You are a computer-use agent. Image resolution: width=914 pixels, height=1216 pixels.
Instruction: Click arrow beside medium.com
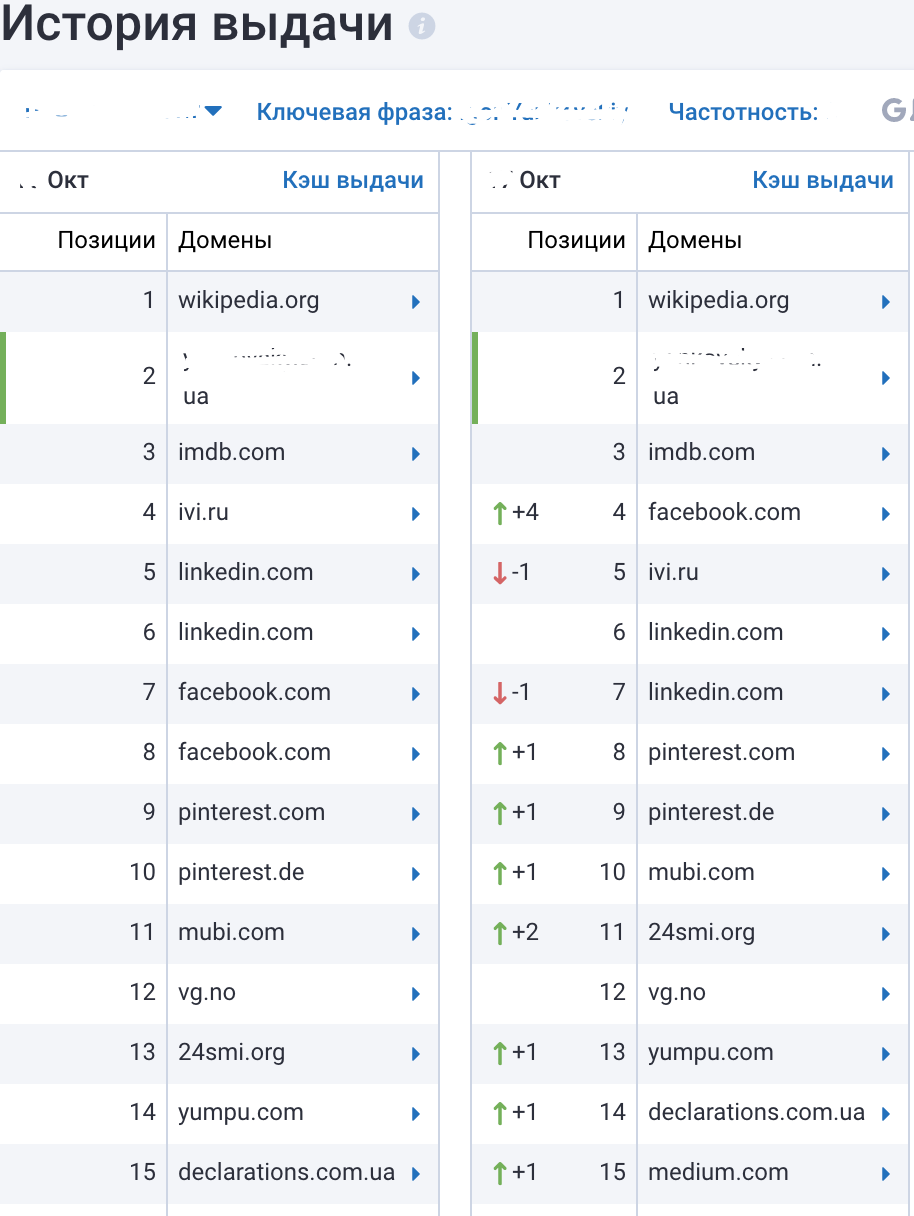pos(886,1173)
